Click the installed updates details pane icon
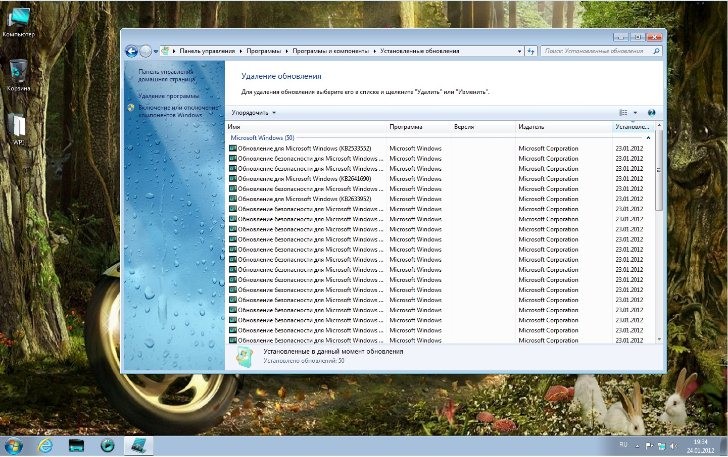 pos(245,357)
